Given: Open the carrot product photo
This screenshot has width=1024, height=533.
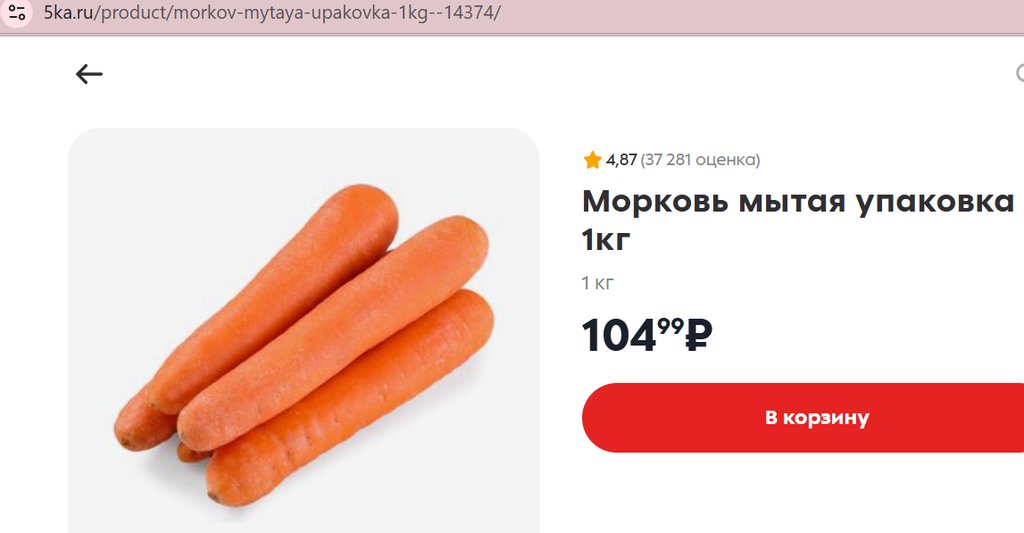Looking at the screenshot, I should 303,330.
